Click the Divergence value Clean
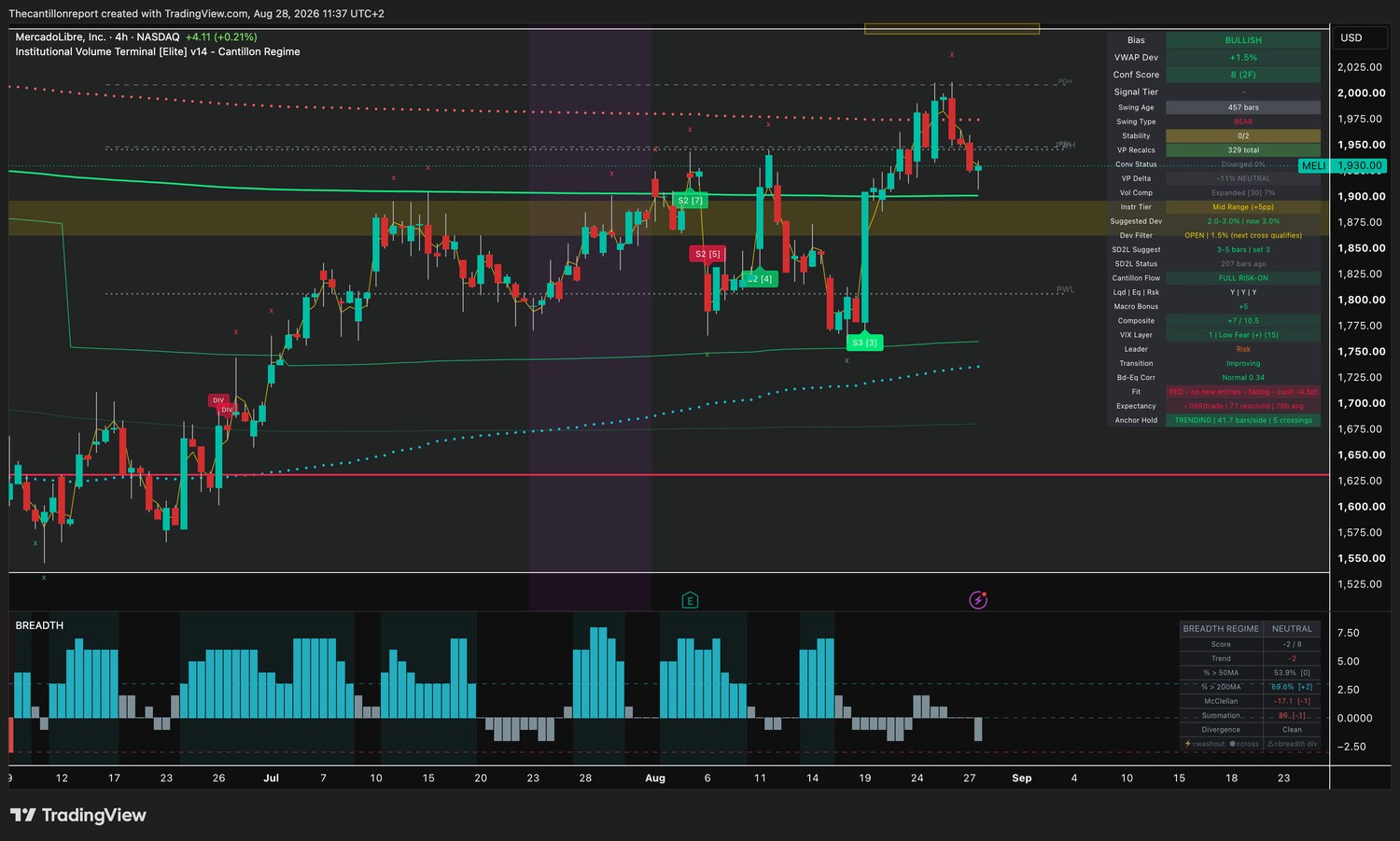 tap(1292, 730)
